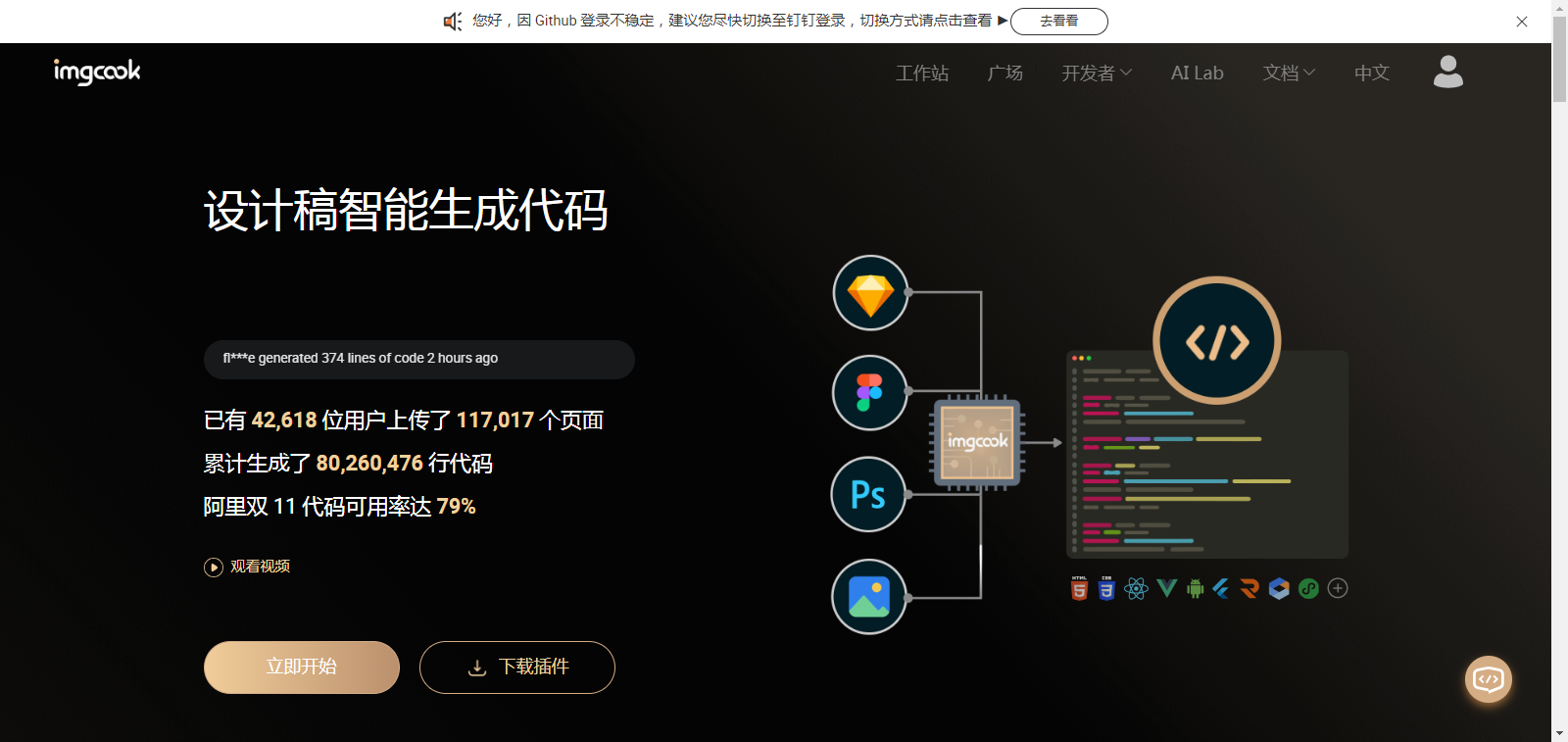This screenshot has height=742, width=1568.
Task: Click the plus icon for more frameworks
Action: click(1338, 588)
